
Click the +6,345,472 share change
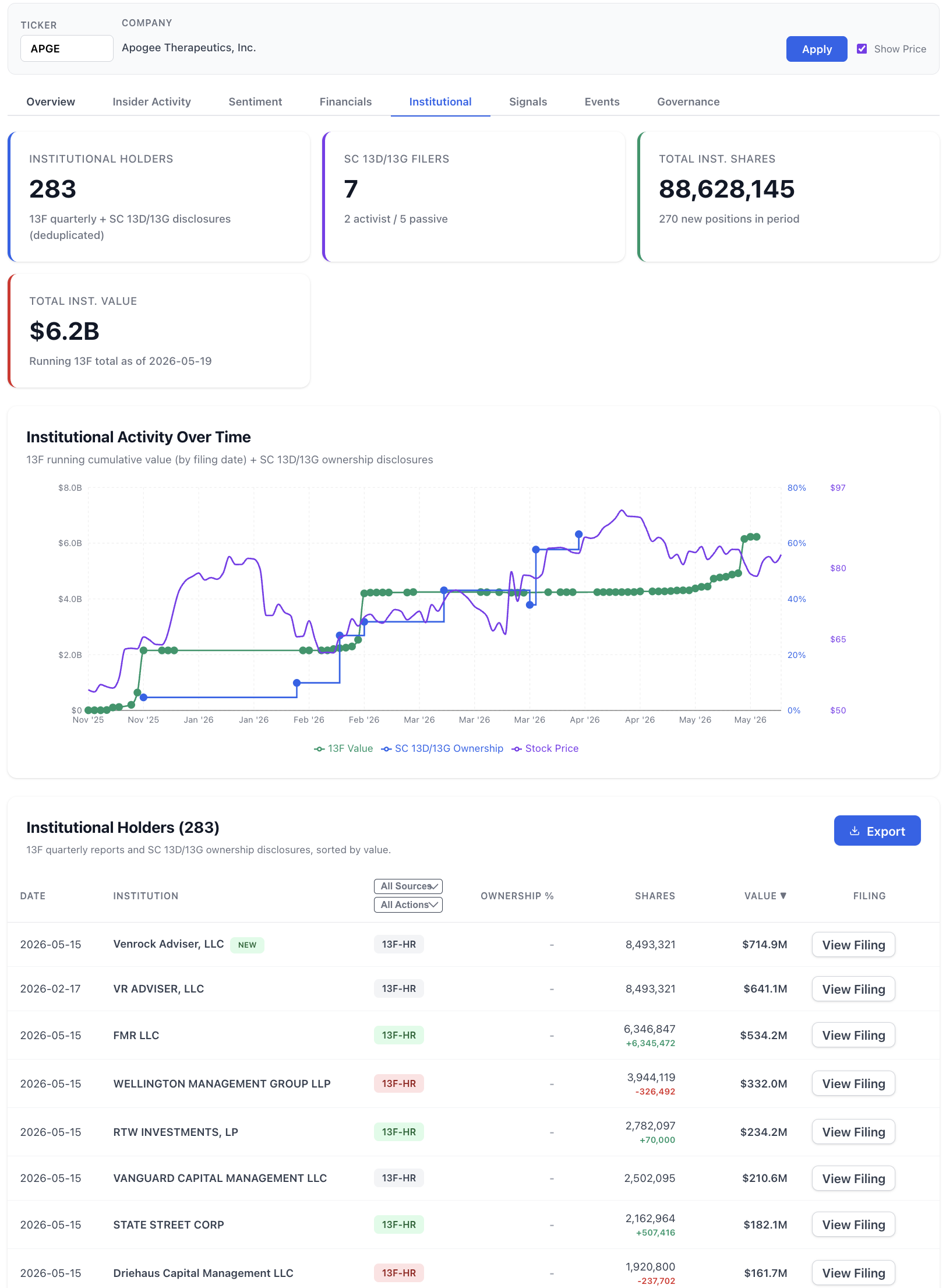point(650,1043)
